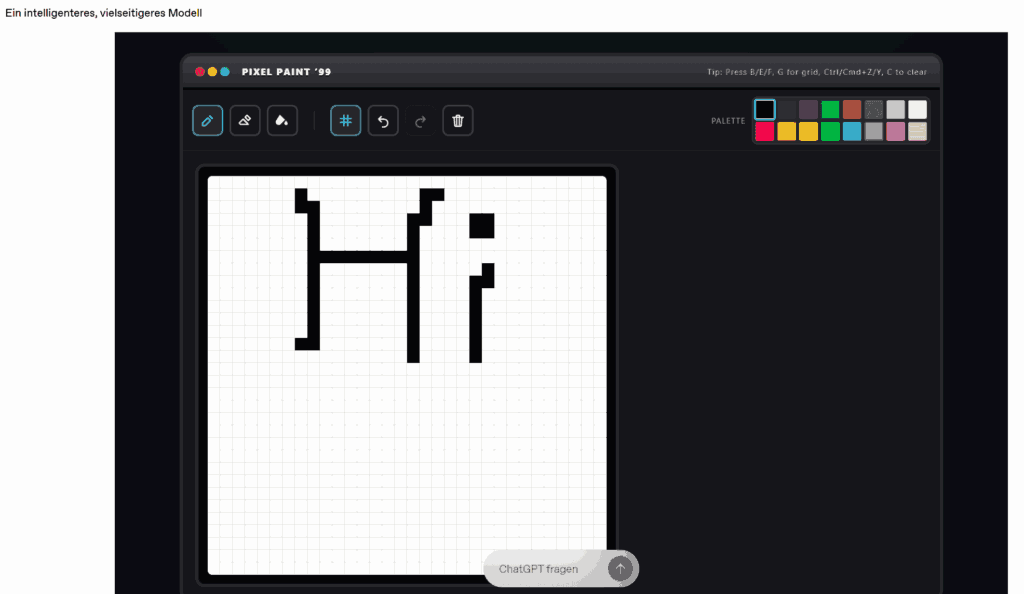
Task: Toggle the grid overlay off
Action: tap(345, 120)
